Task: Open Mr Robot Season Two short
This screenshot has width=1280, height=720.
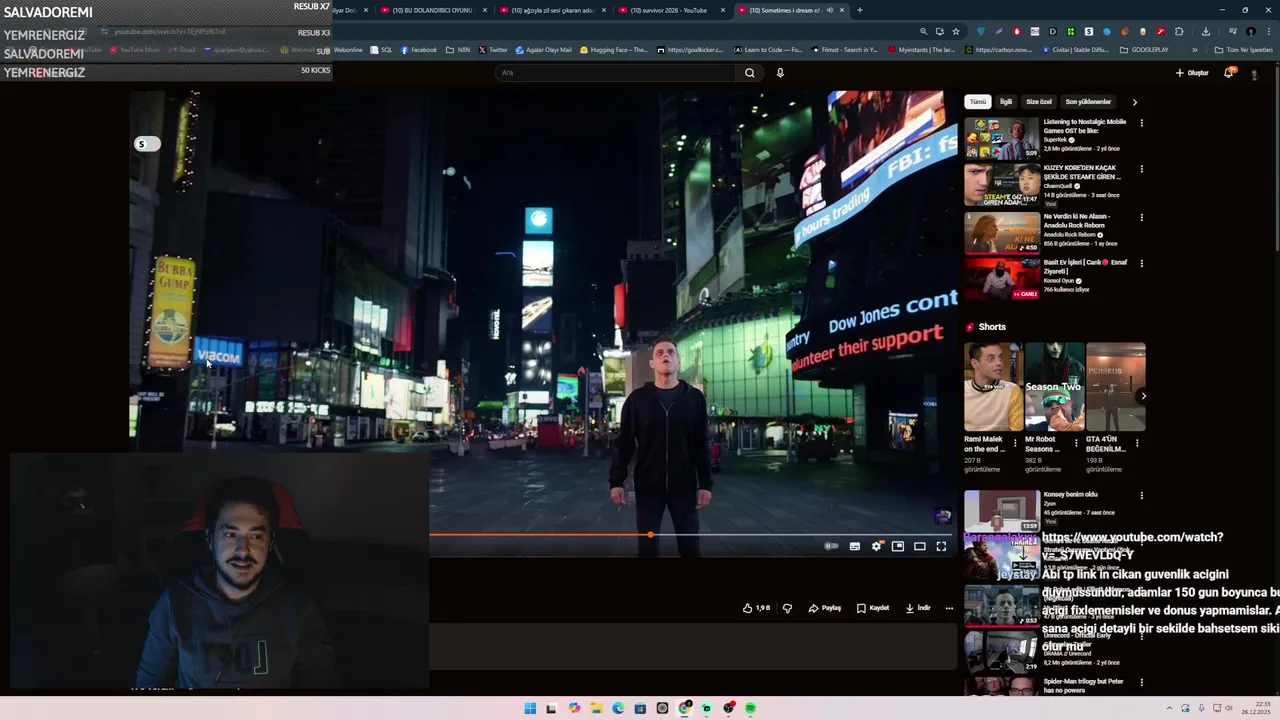Action: [x=1054, y=387]
